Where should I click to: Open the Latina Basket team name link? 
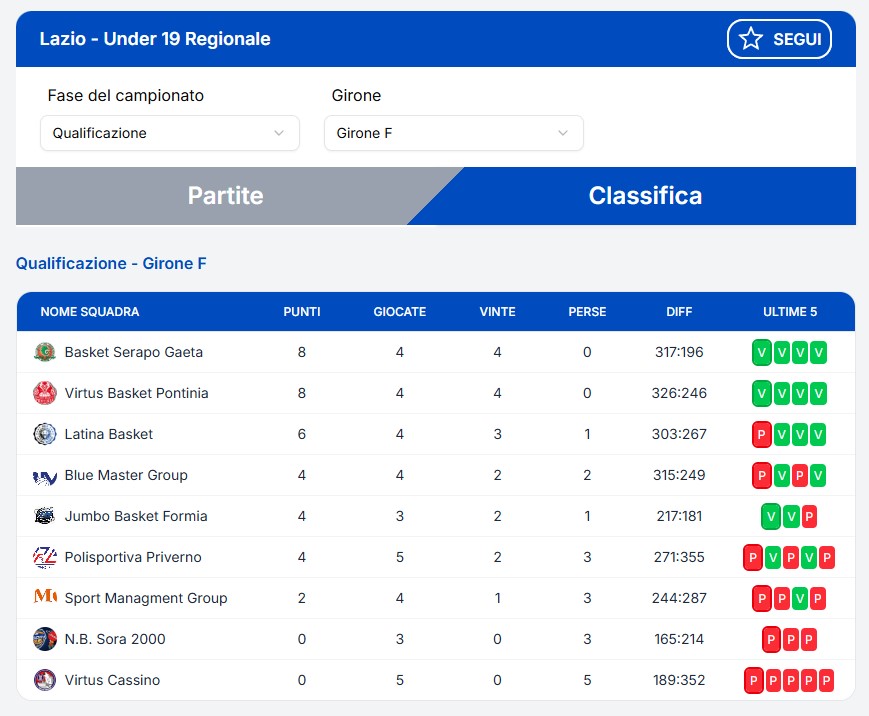click(109, 434)
